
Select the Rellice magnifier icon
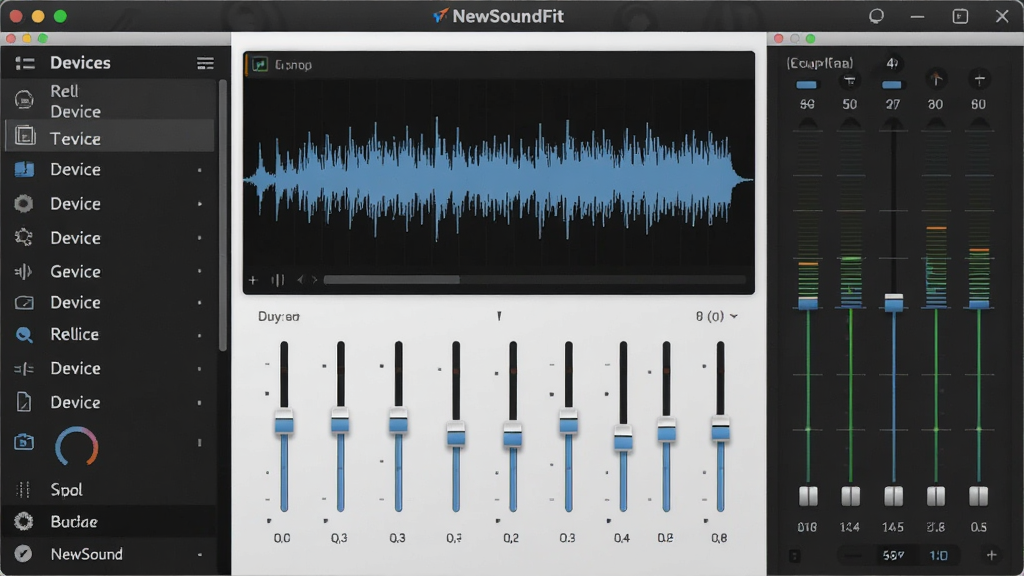[24, 335]
